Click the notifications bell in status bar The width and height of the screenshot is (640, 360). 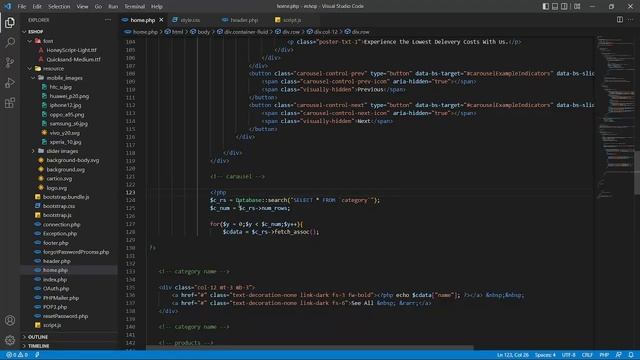pos(631,355)
